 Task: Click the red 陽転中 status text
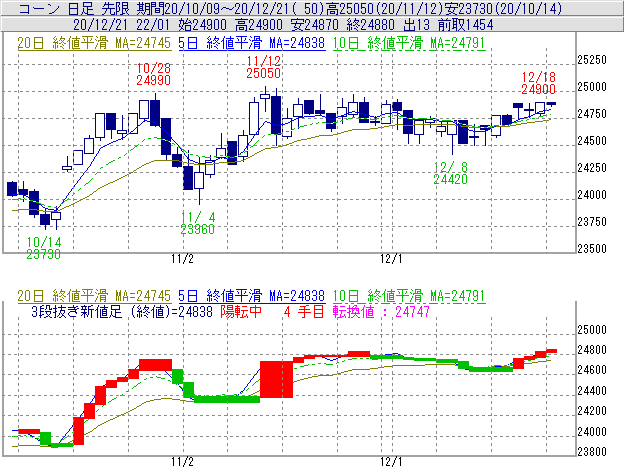click(x=241, y=311)
